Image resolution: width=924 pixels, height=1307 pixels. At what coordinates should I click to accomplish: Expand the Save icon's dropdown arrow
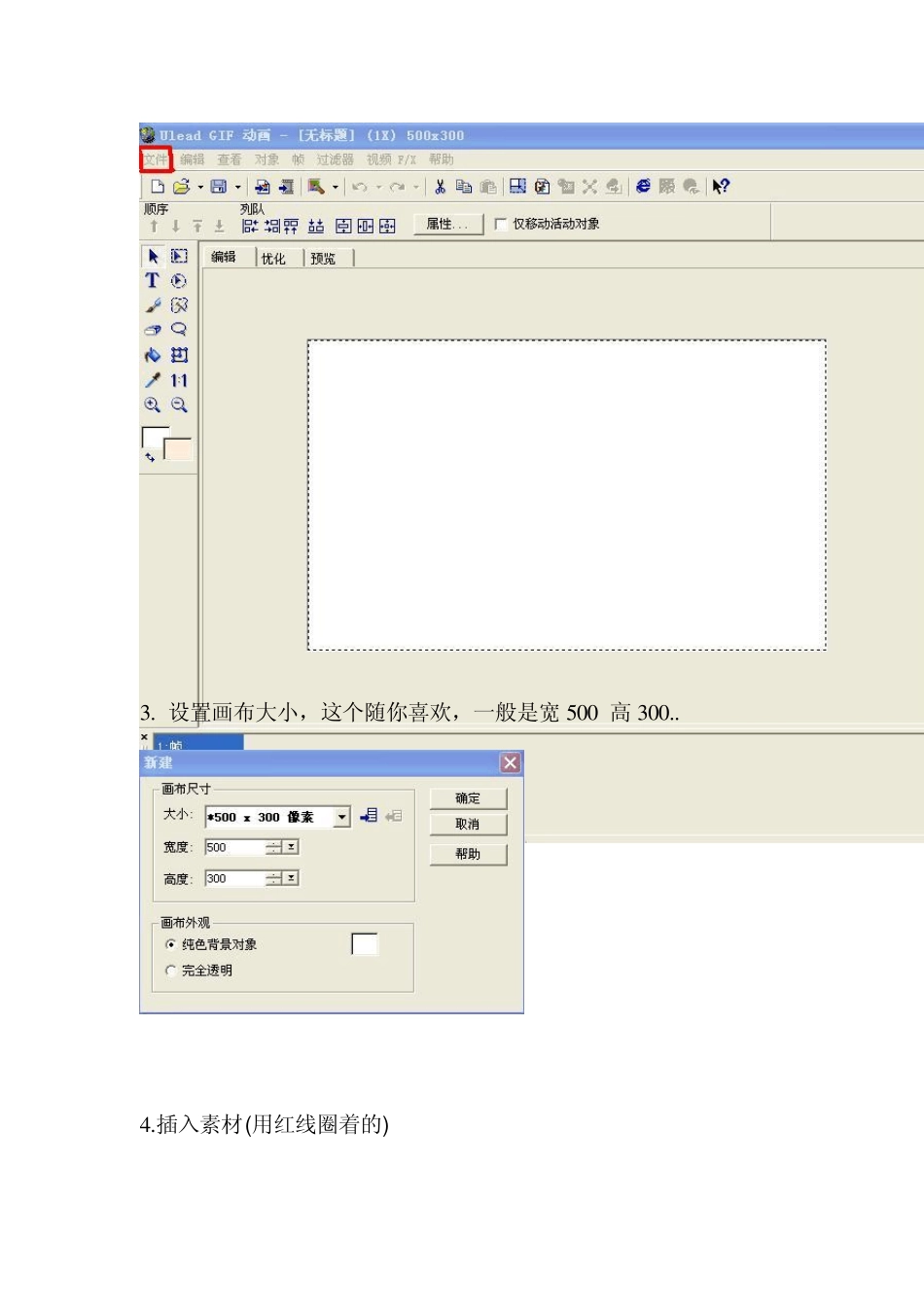coord(237,187)
